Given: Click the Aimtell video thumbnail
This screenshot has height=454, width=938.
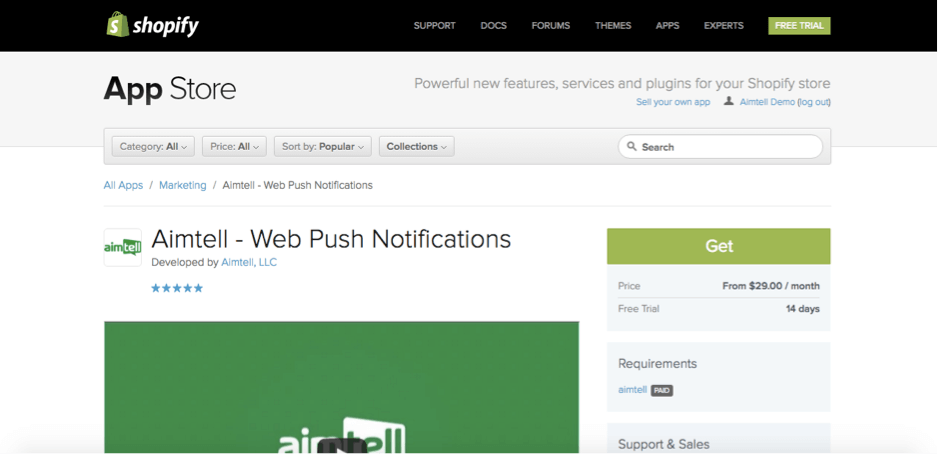Looking at the screenshot, I should 342,388.
